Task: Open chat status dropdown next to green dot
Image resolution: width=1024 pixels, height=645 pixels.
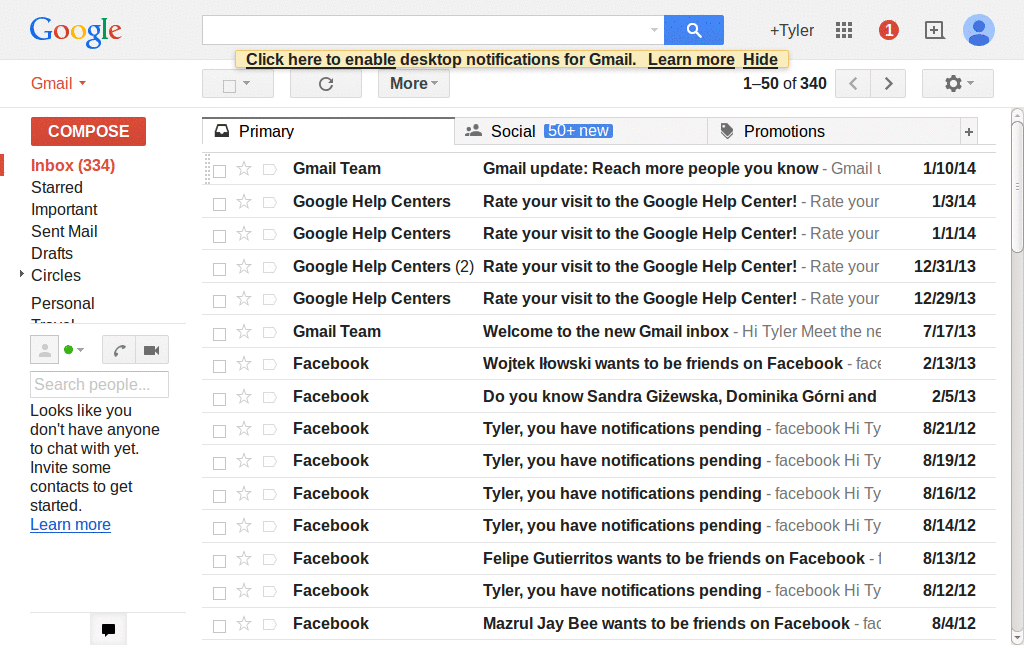Action: pos(80,350)
